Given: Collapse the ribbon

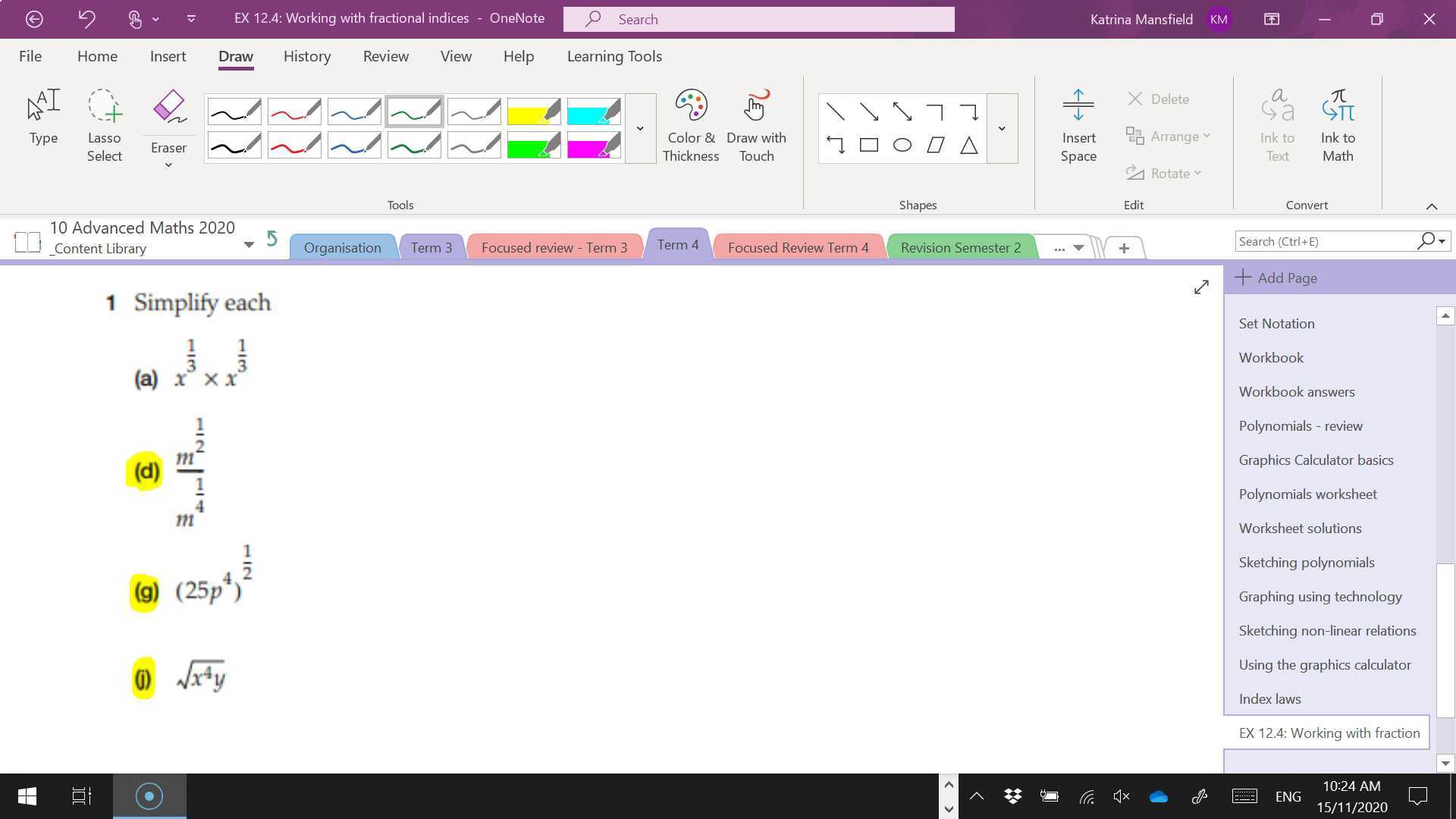Looking at the screenshot, I should coord(1431,206).
